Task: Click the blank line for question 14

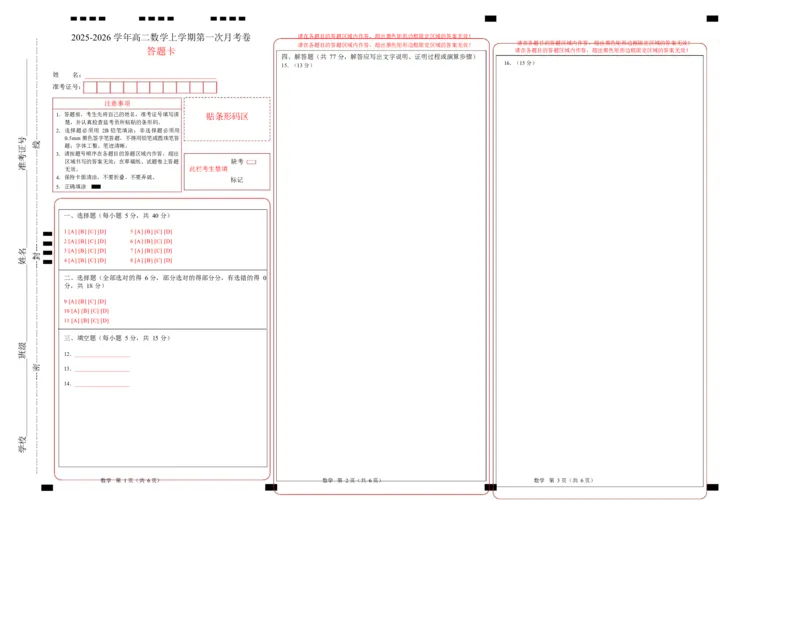Action: (102, 384)
